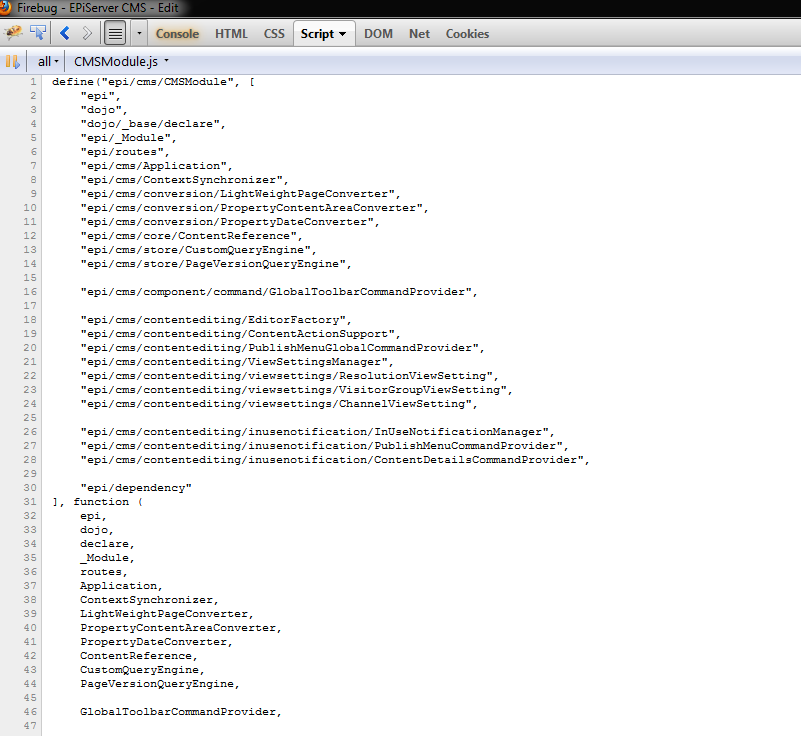
Task: Go back with the blue left arrow
Action: pos(65,33)
